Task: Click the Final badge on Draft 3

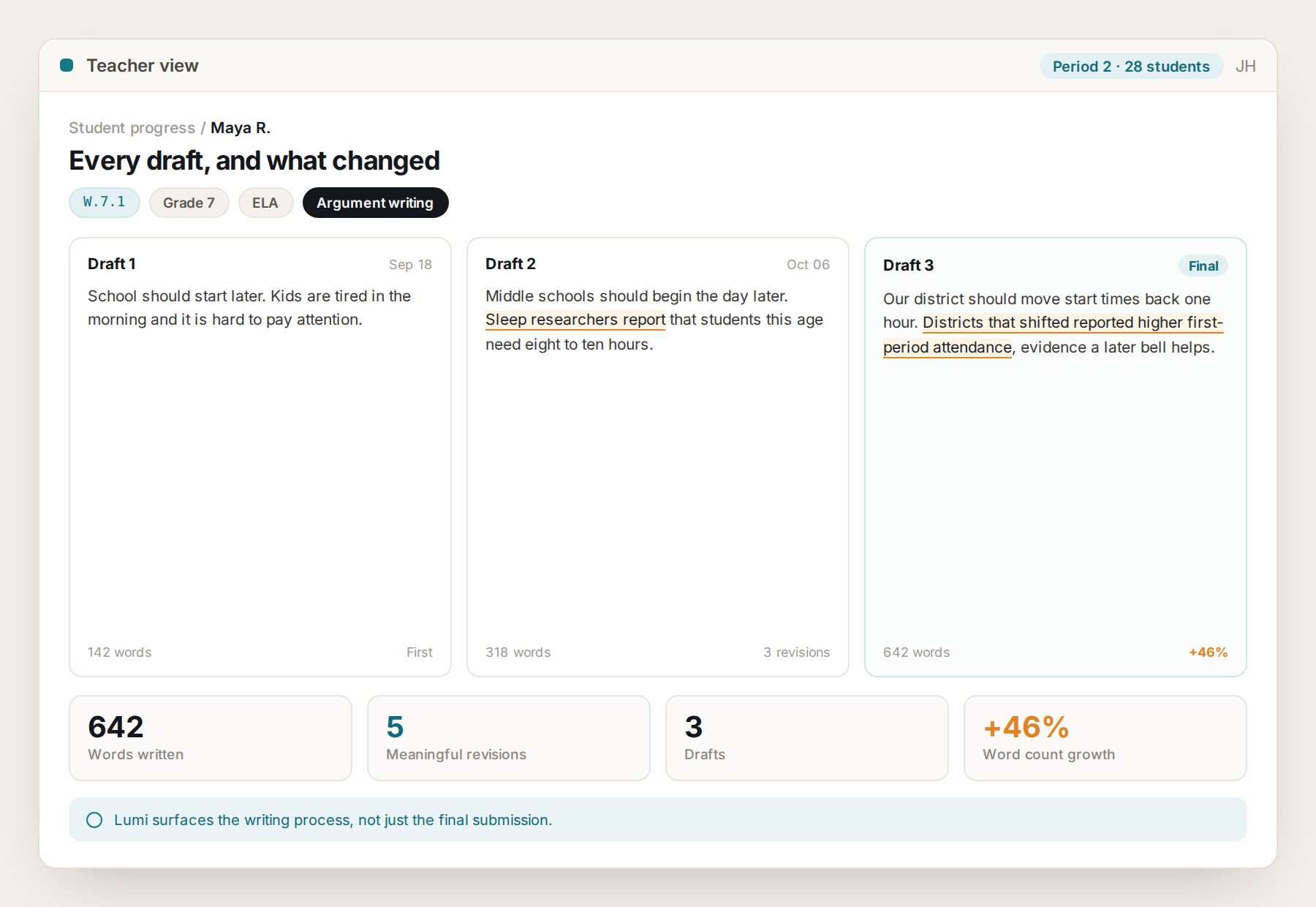Action: pos(1203,266)
